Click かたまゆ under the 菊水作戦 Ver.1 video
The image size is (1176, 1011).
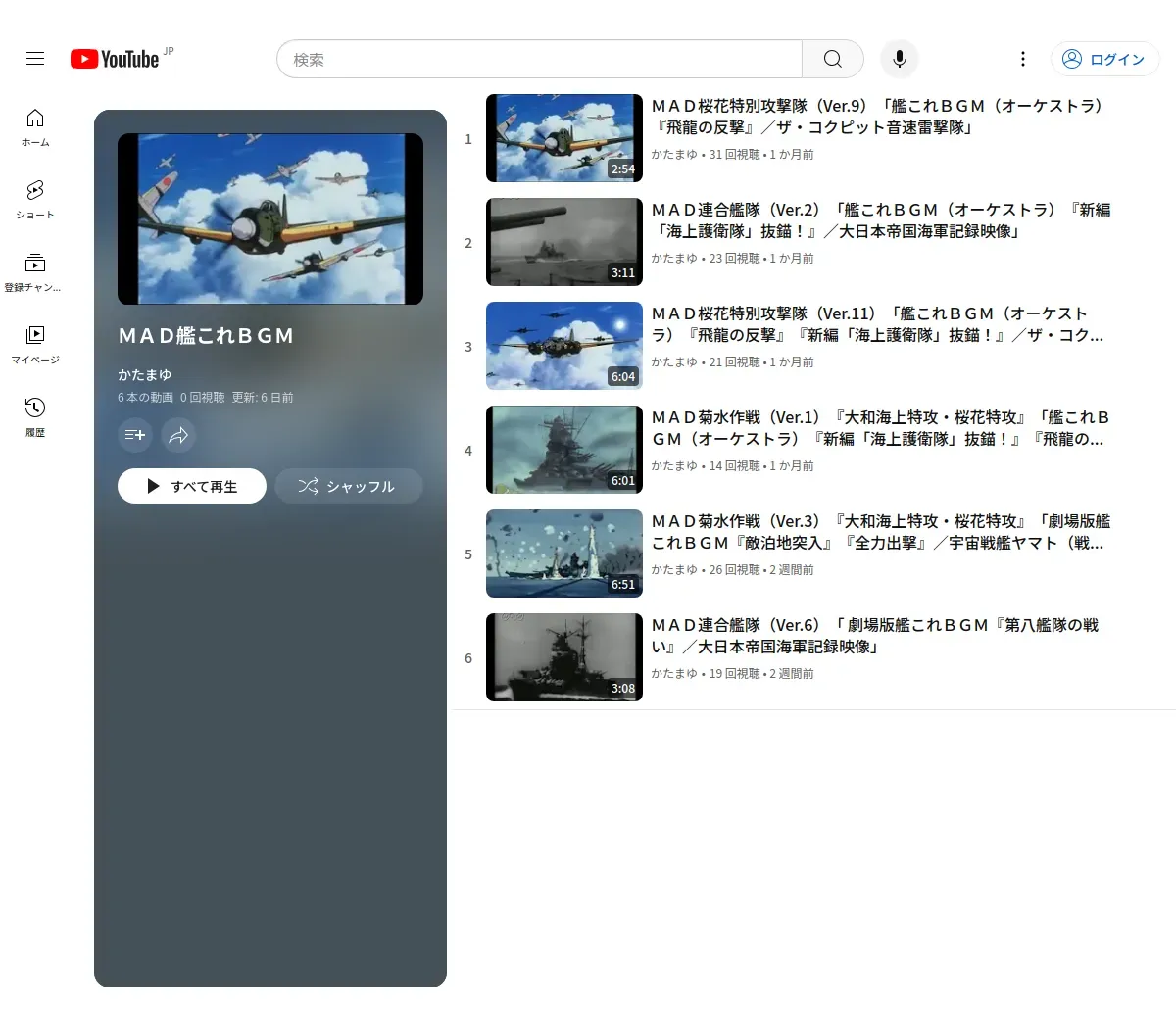point(674,466)
